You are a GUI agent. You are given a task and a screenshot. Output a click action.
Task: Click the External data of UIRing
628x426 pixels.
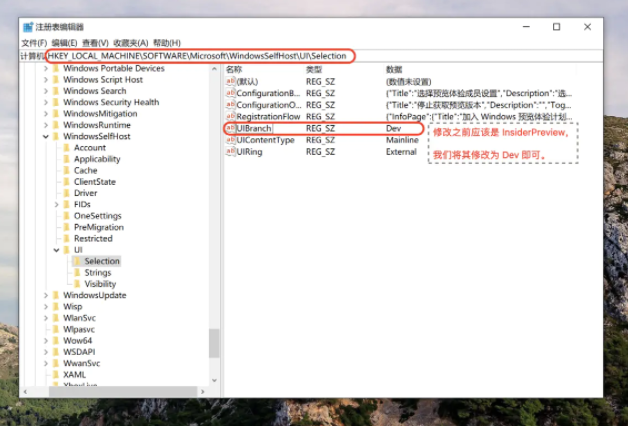[x=401, y=152]
